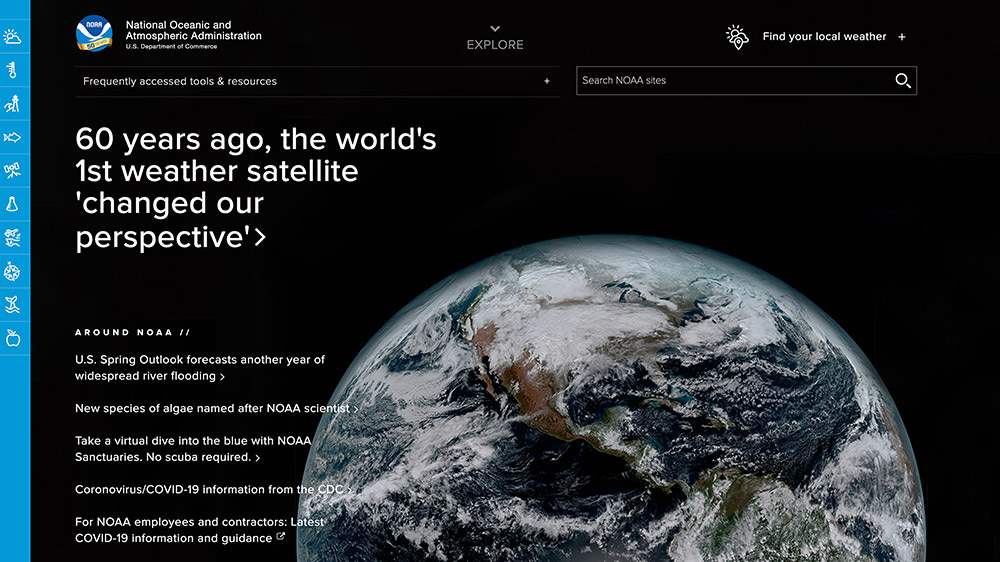Image resolution: width=1000 pixels, height=562 pixels.
Task: Open the Sanctuaries whale tail sidebar icon
Action: click(12, 305)
